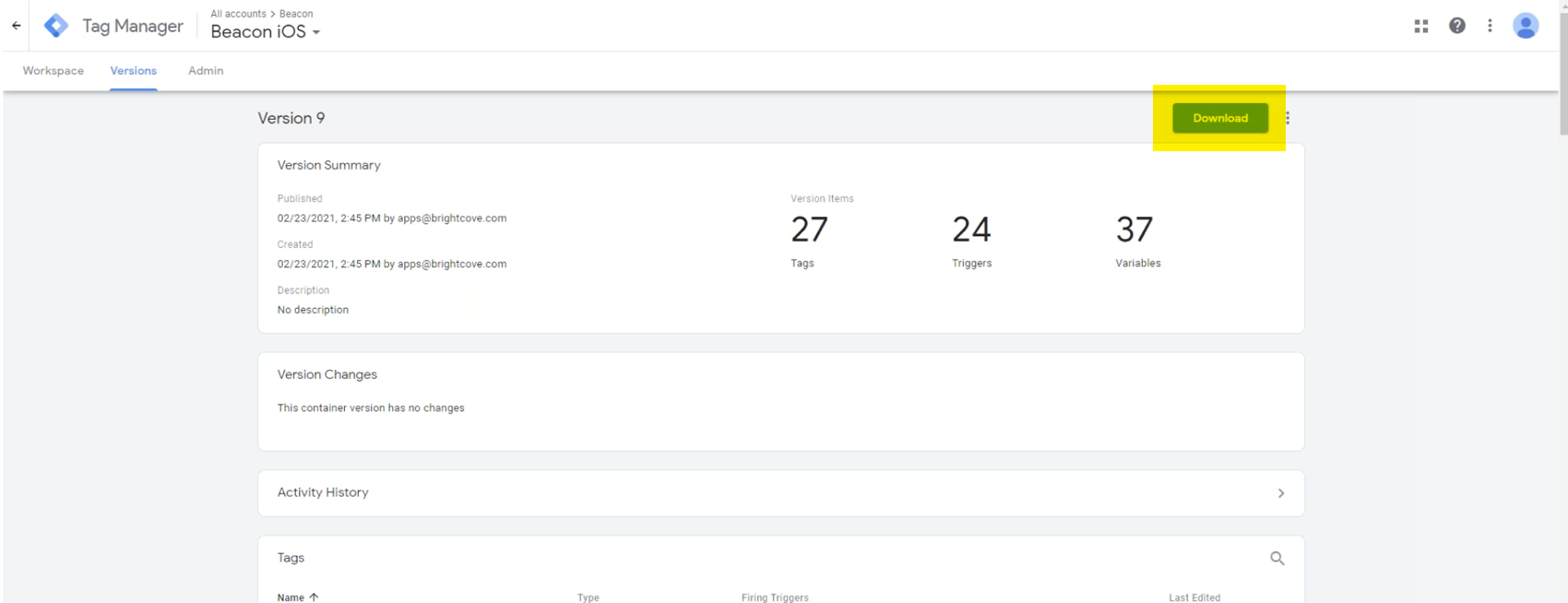Open the Help question mark icon

tap(1457, 26)
